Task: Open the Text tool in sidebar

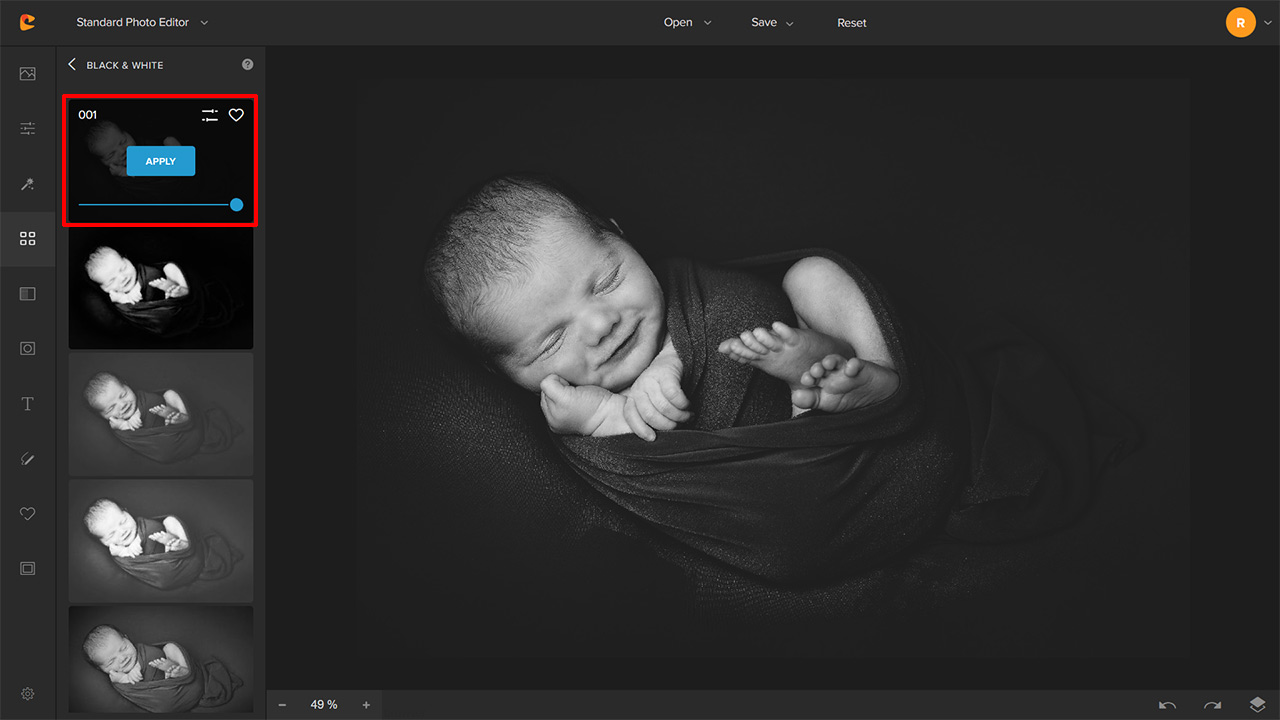Action: 27,404
